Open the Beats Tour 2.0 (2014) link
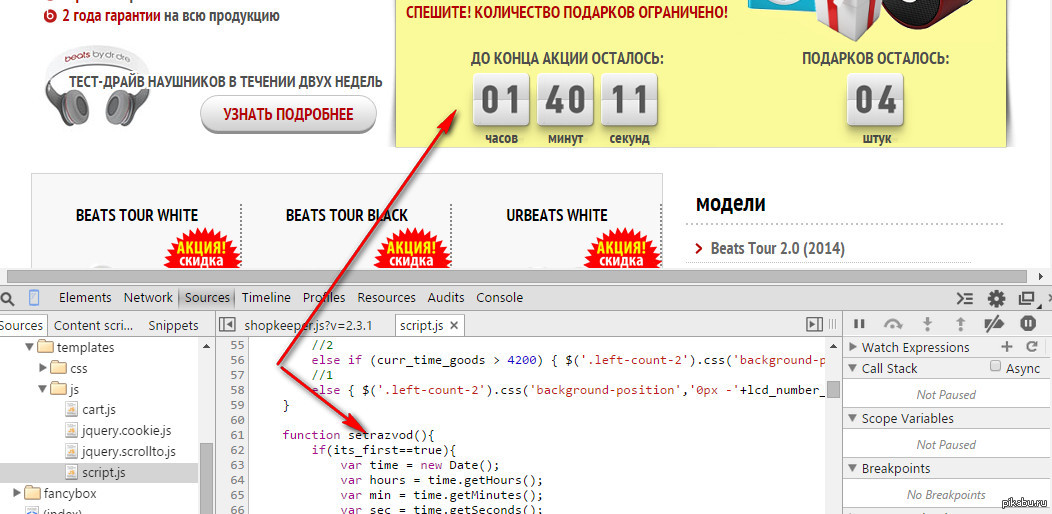Screen dimensions: 1052x514 (778, 249)
